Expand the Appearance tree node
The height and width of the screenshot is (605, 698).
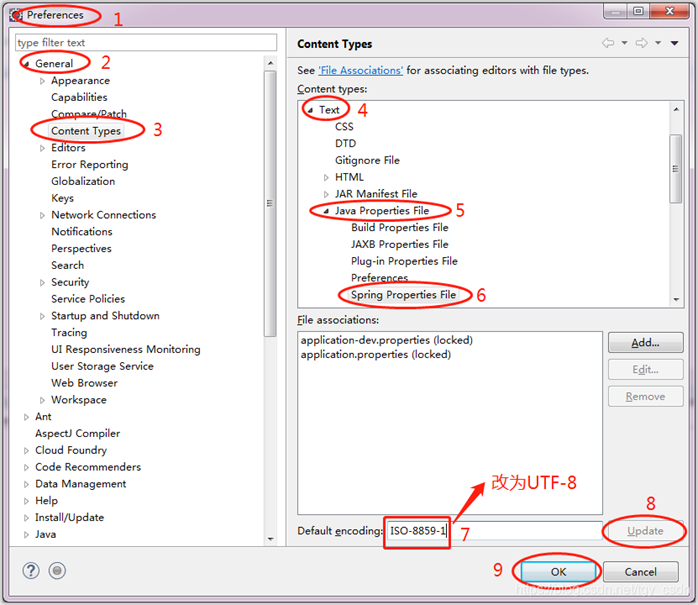pyautogui.click(x=42, y=81)
